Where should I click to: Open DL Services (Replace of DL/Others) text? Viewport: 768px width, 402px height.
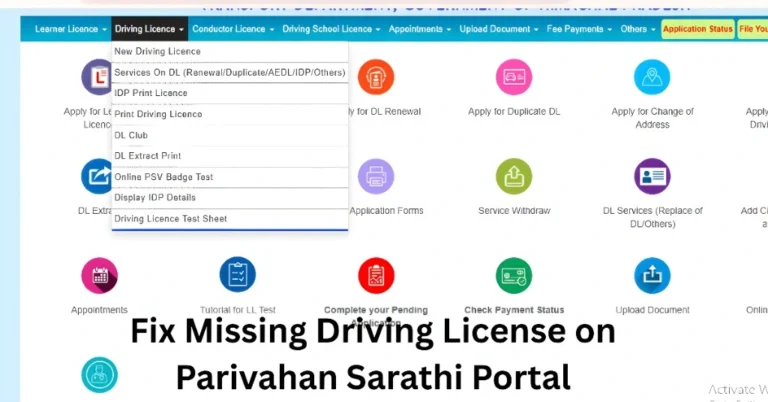(x=652, y=217)
